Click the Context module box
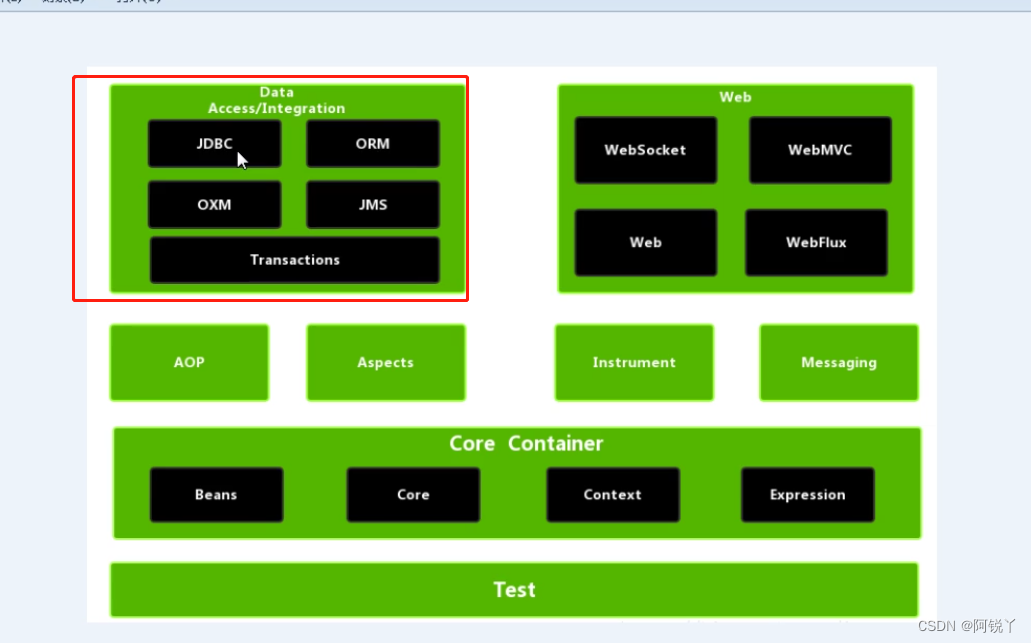 point(613,494)
